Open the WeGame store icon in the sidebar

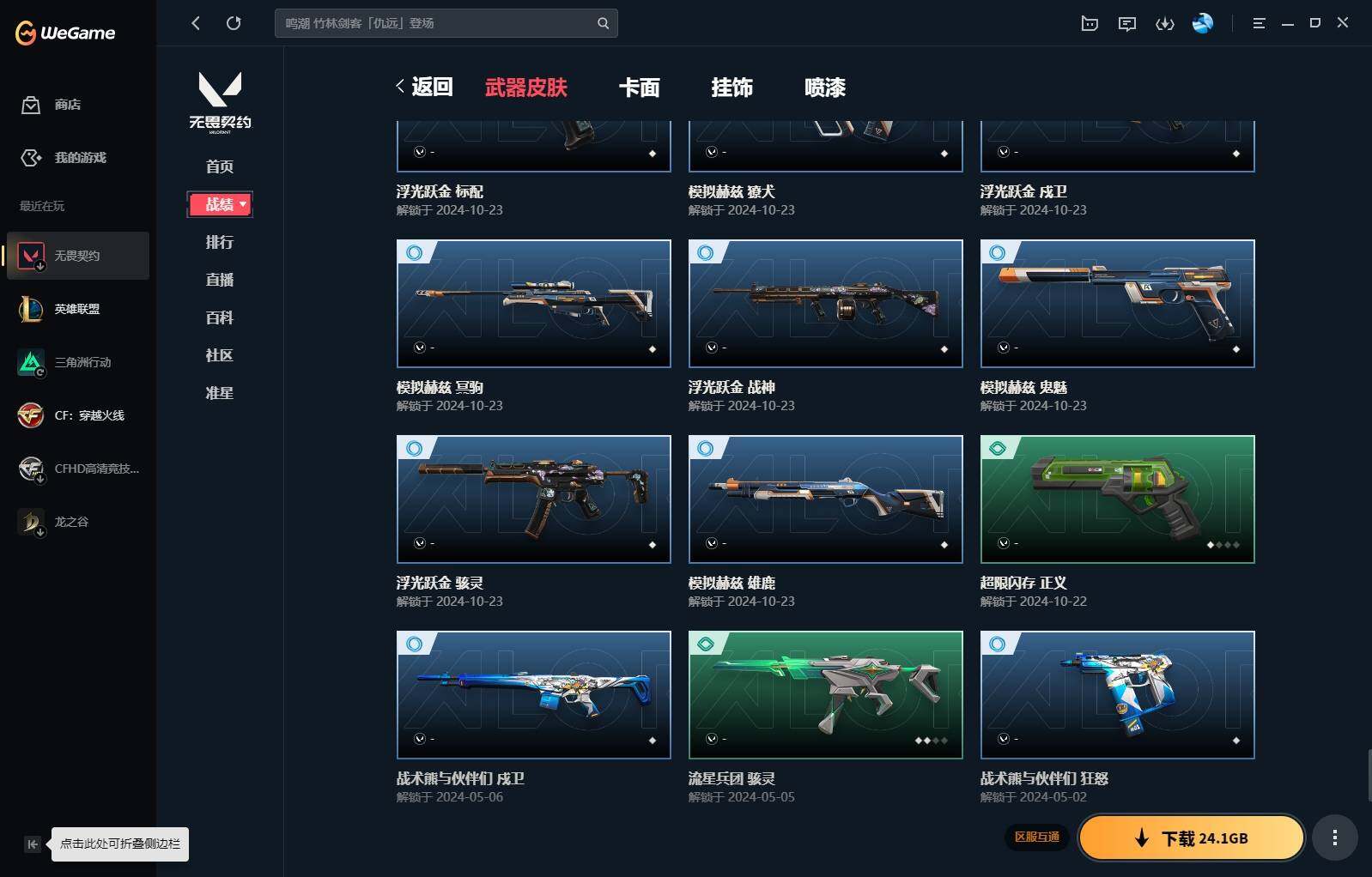click(x=31, y=105)
